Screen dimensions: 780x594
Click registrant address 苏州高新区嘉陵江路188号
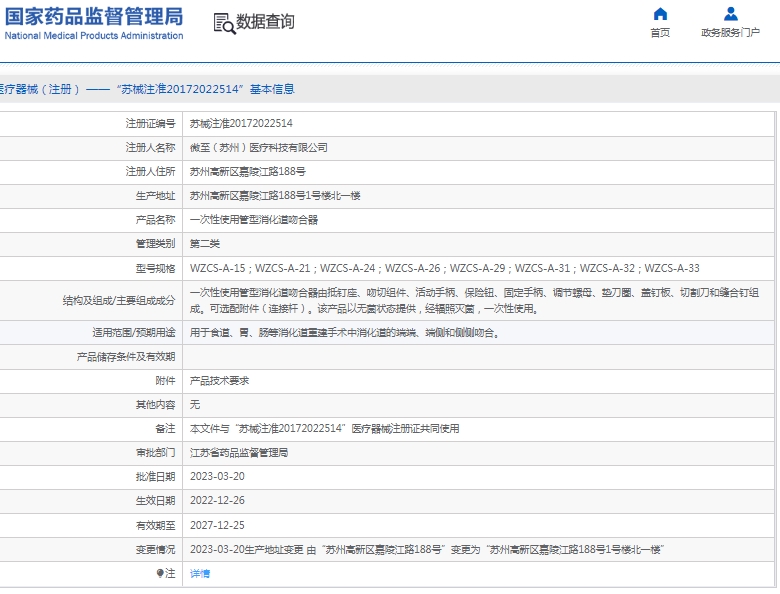point(248,172)
